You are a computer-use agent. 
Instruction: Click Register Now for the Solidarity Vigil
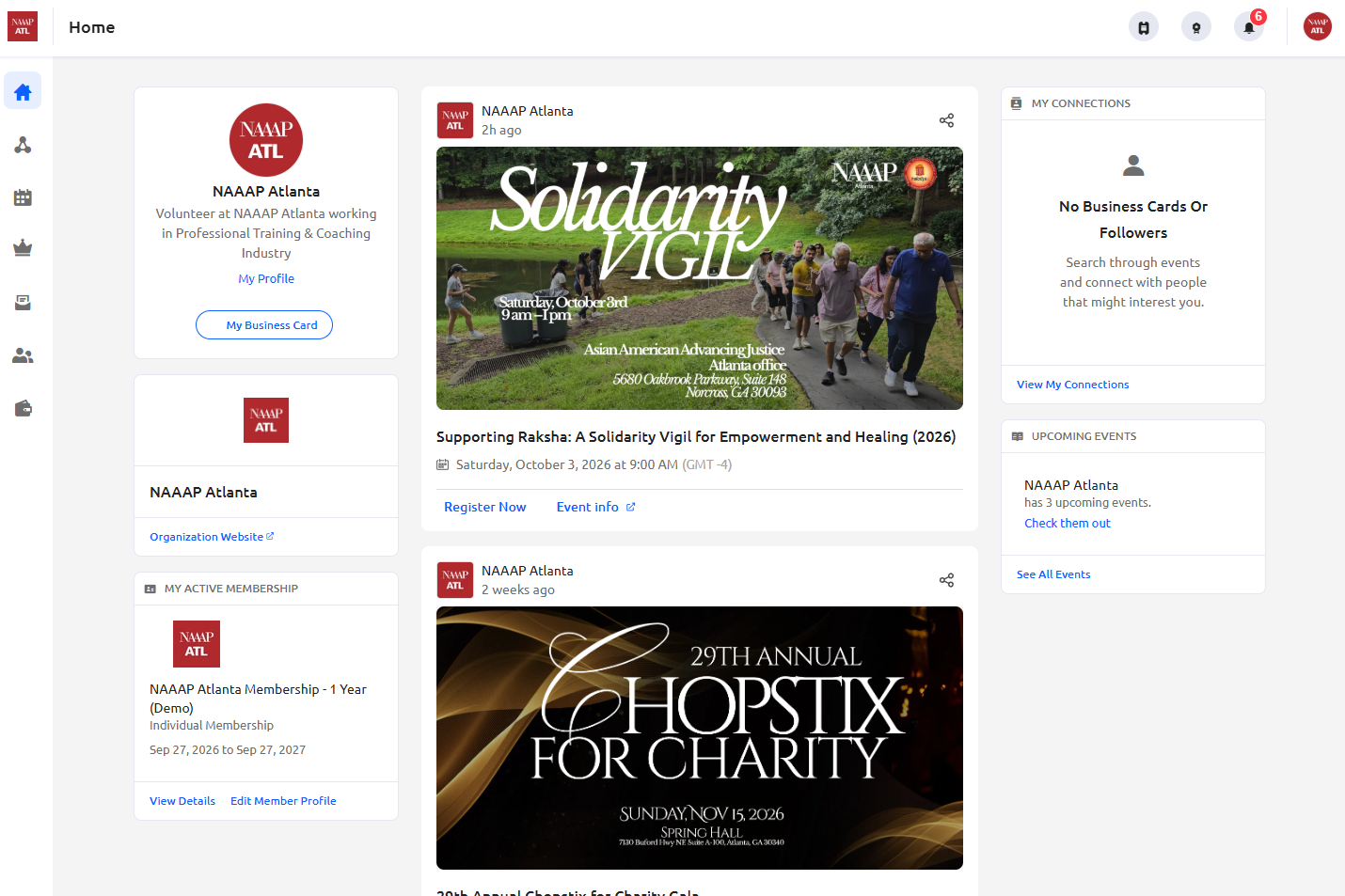[485, 507]
